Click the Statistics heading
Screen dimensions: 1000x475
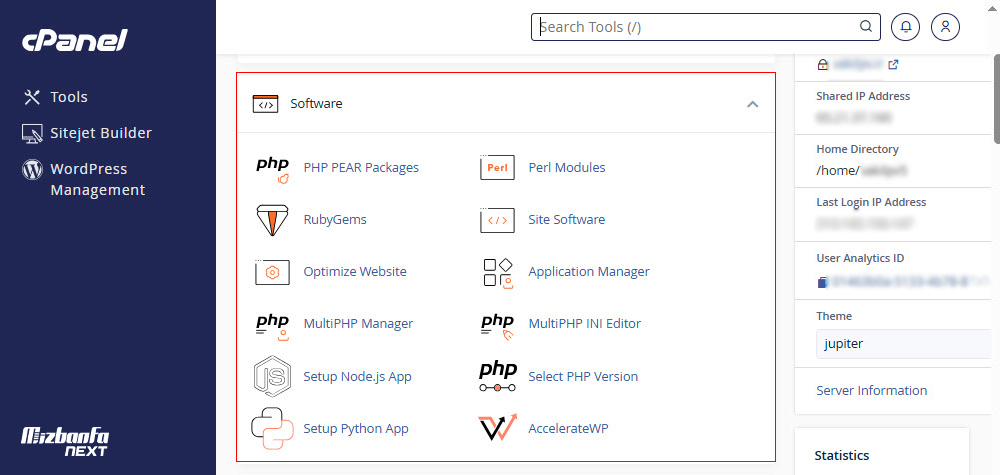coord(842,456)
